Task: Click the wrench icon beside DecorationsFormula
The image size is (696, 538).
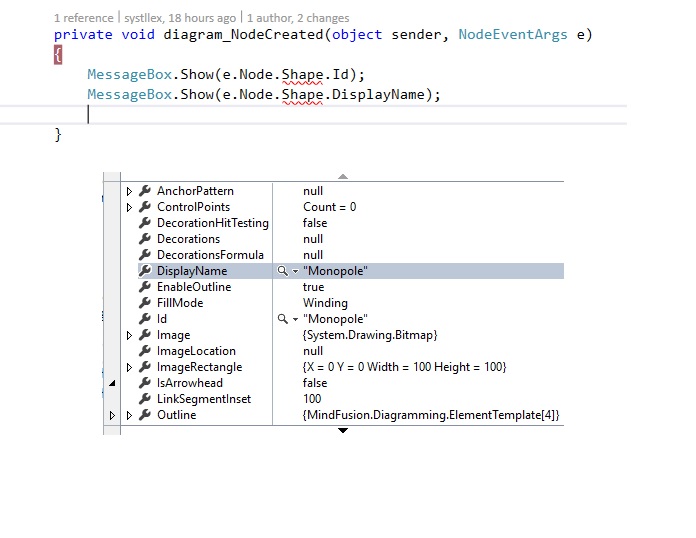Action: coord(145,255)
